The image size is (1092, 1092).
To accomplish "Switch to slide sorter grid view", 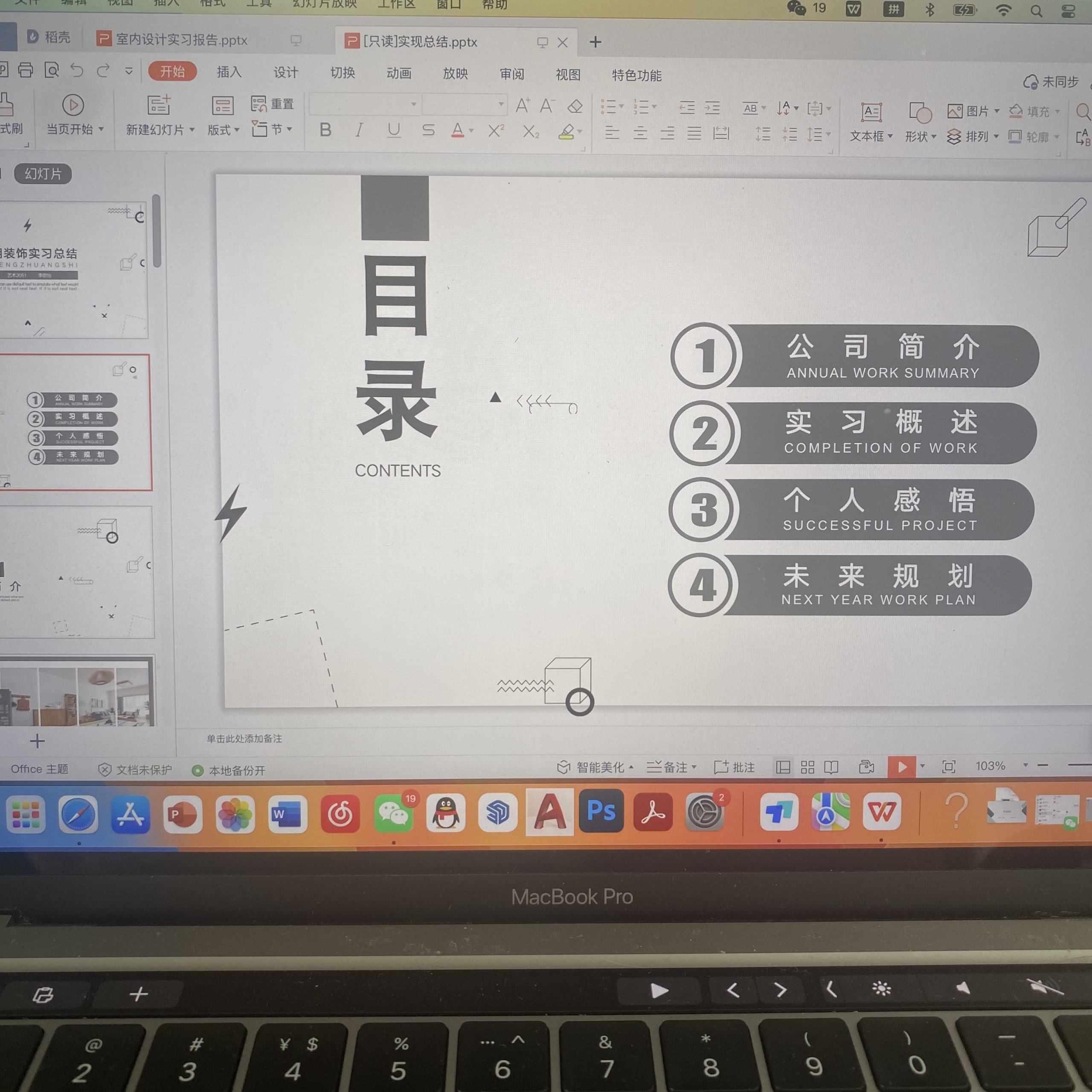I will pyautogui.click(x=807, y=767).
